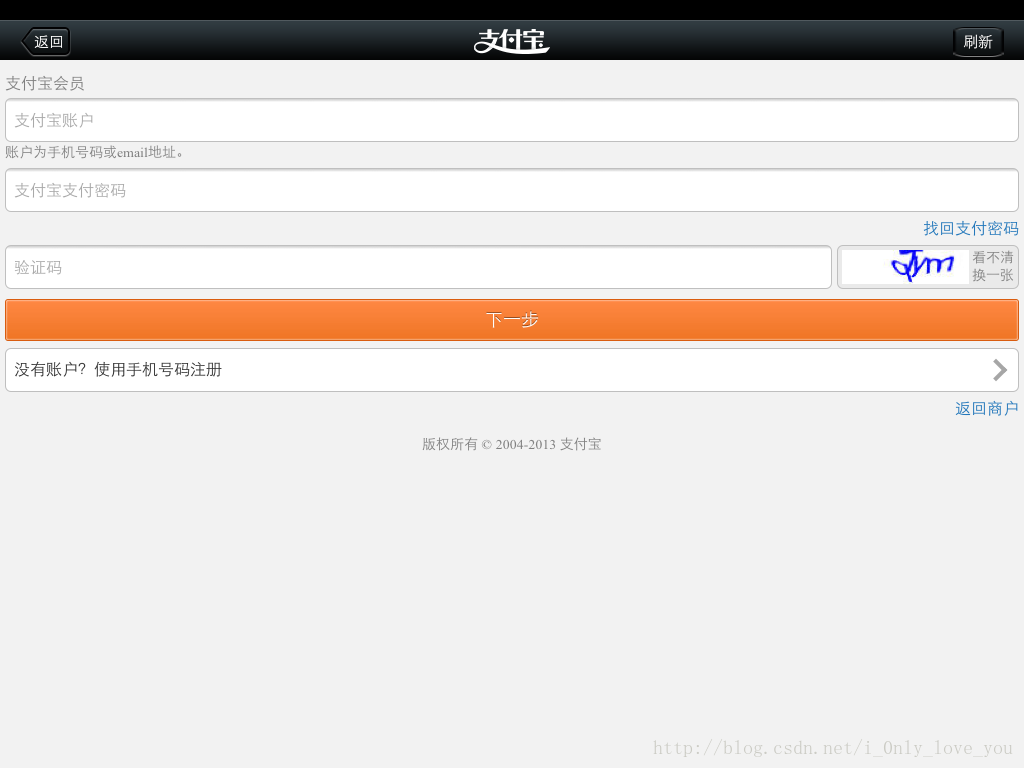Open the 找回支付密码 link
This screenshot has height=768, width=1024.
(970, 229)
